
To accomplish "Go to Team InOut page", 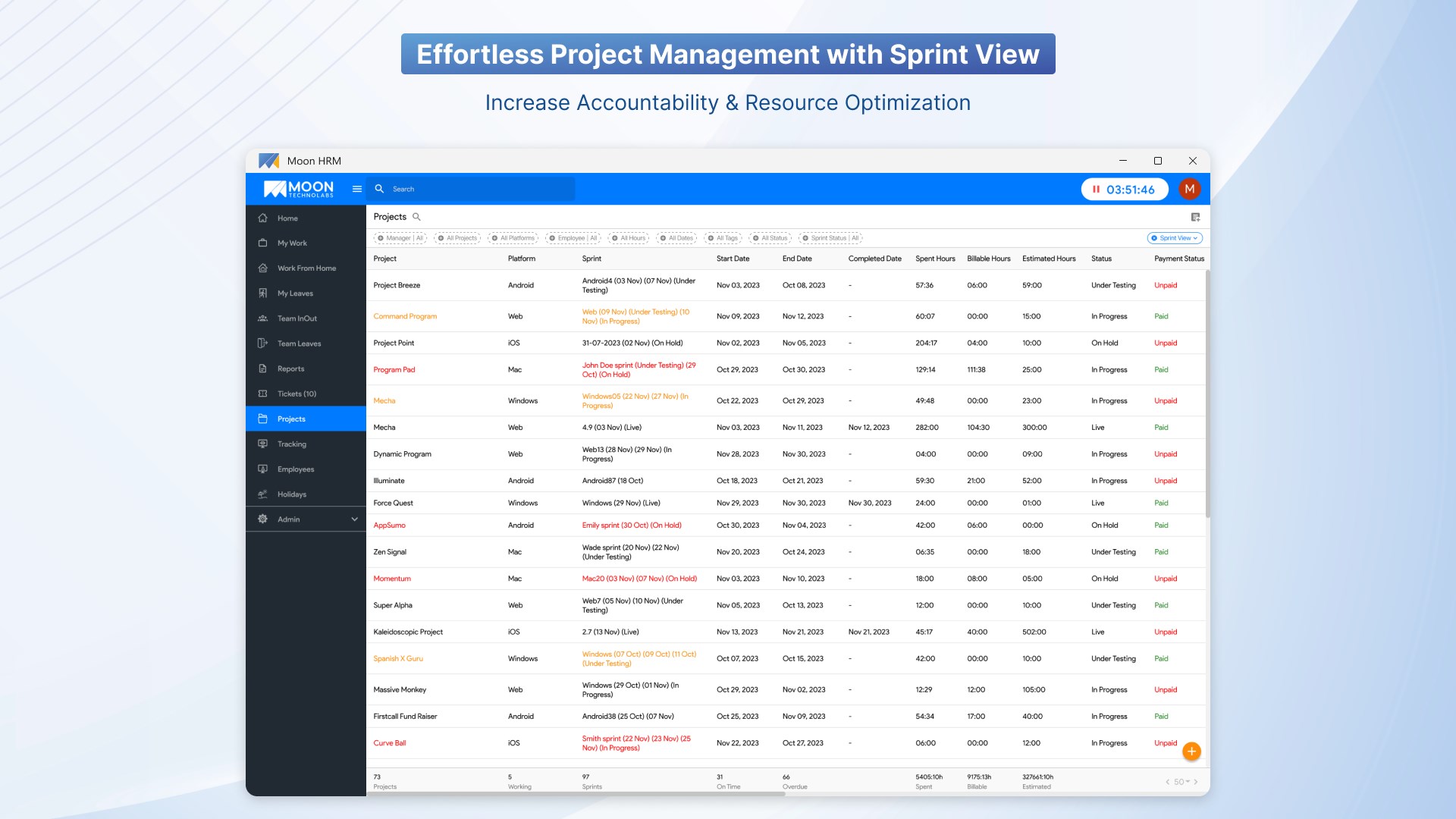I will point(297,318).
